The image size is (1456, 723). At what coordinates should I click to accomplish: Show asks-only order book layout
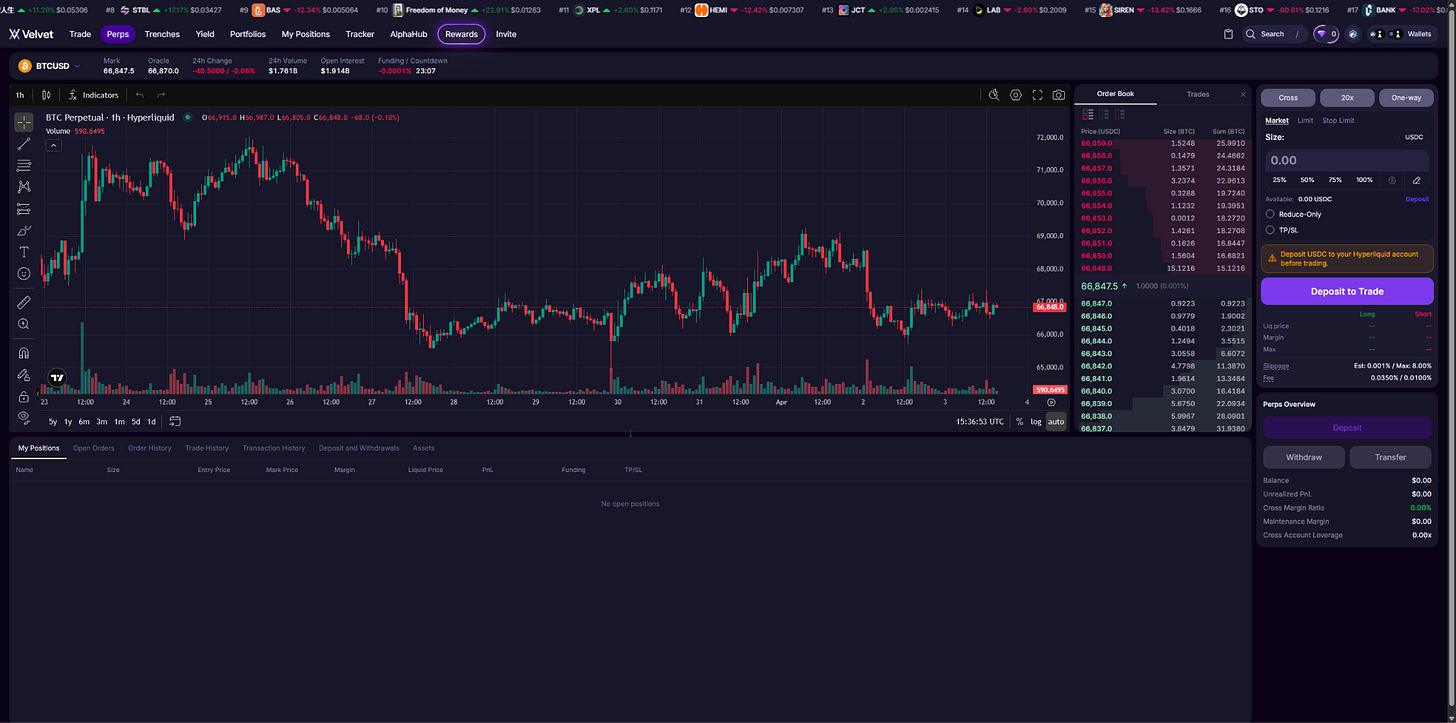[1121, 115]
